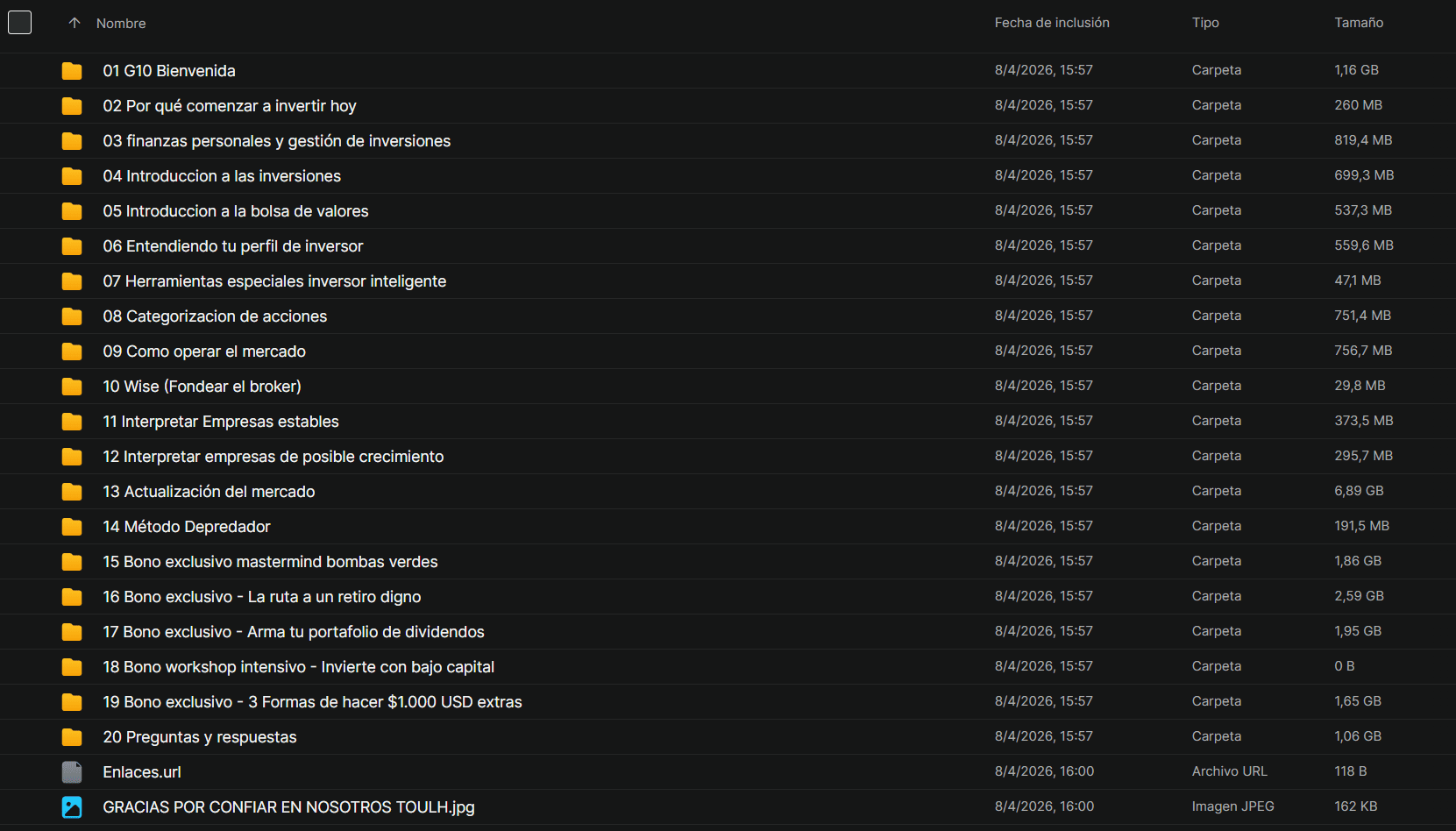
Task: Open GRACIAS POR CONFIAR EN NOSOTROS TOULH.jpg
Action: 288,807
